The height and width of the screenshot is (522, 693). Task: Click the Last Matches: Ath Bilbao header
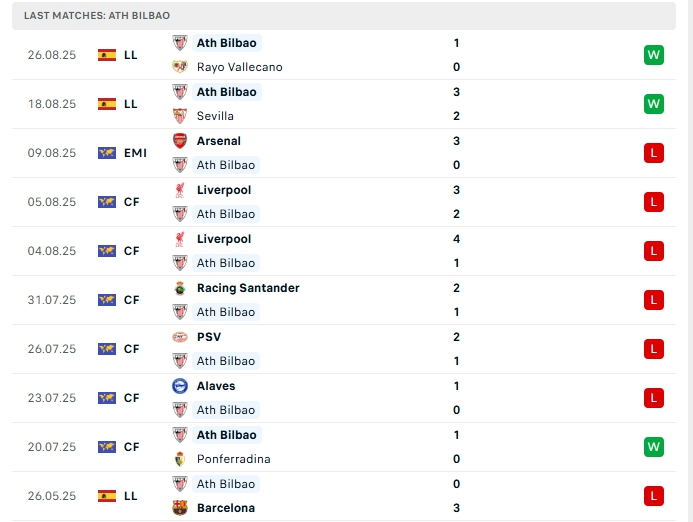pos(97,16)
